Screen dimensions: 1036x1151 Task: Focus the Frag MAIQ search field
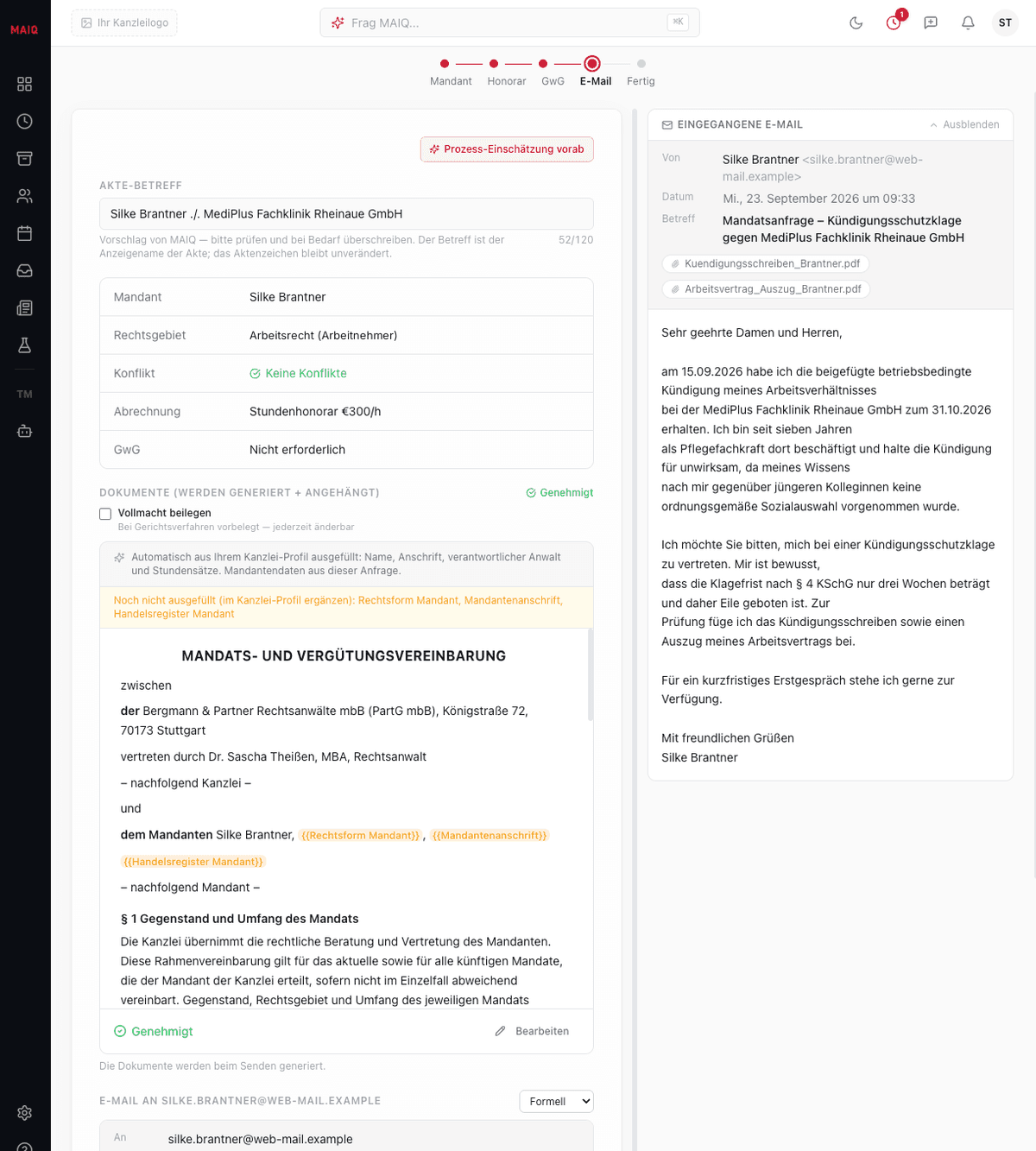tap(509, 23)
